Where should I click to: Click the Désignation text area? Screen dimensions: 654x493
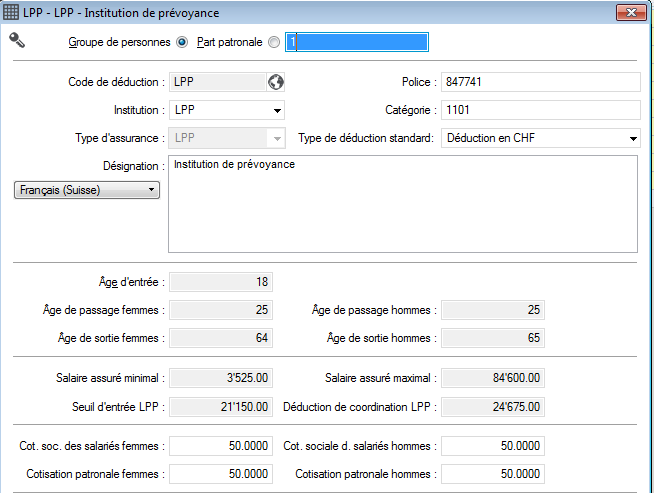[x=403, y=204]
